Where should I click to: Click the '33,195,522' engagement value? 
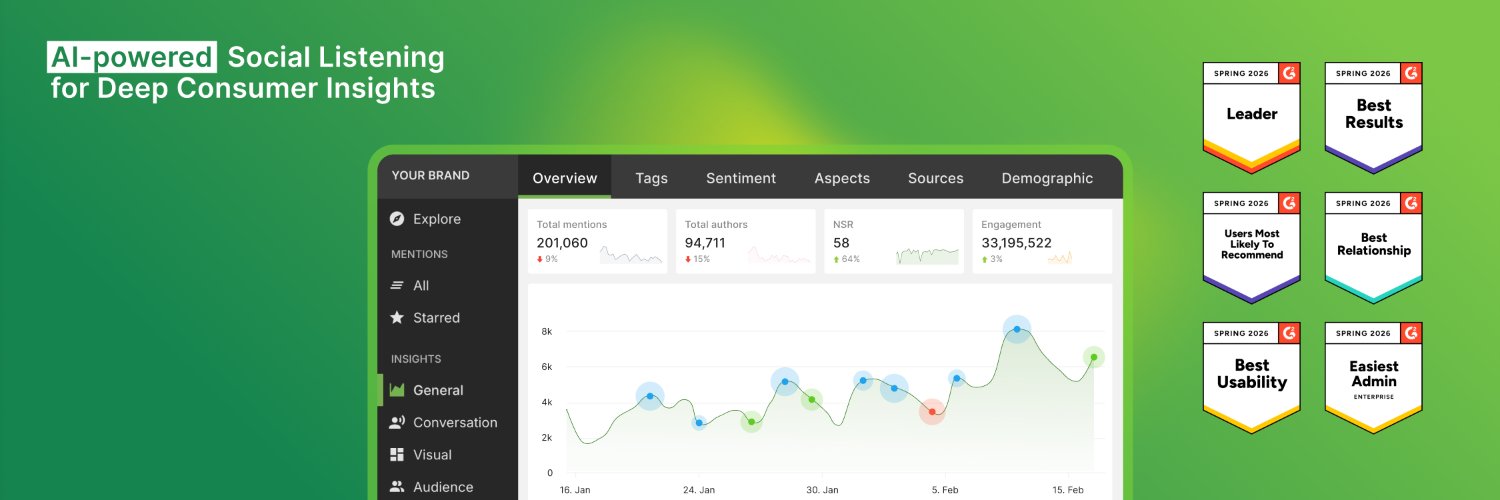(1017, 243)
